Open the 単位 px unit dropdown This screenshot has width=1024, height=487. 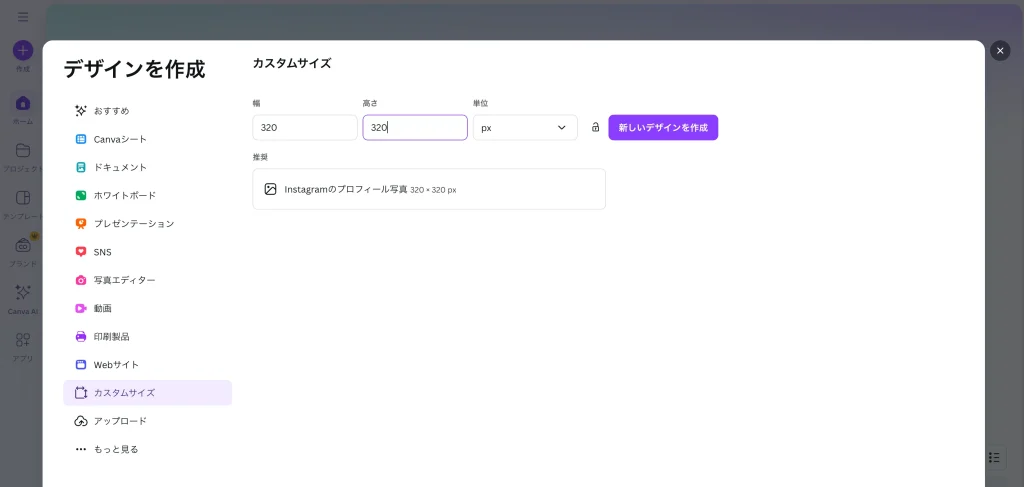pos(524,128)
